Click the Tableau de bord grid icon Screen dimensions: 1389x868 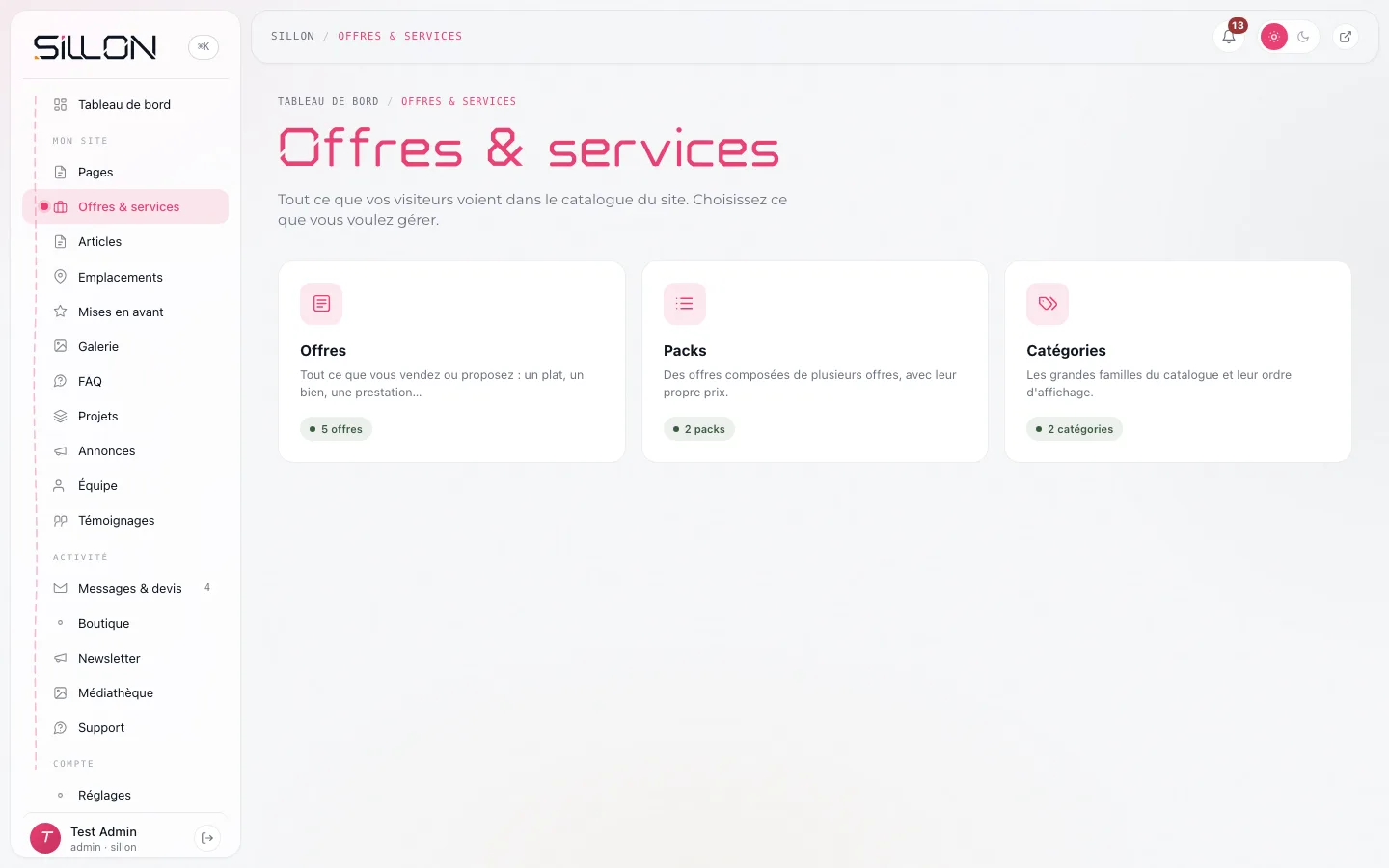coord(60,104)
